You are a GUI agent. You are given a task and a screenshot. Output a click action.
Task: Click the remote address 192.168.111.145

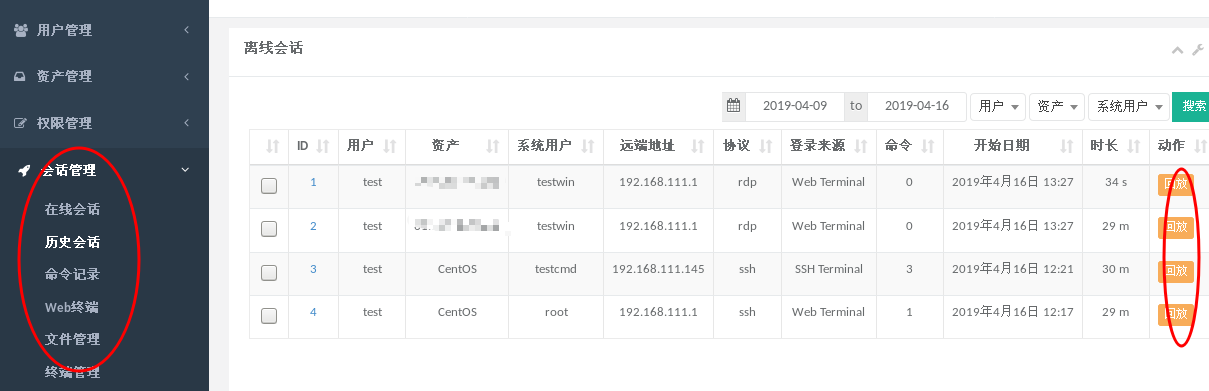tap(658, 269)
